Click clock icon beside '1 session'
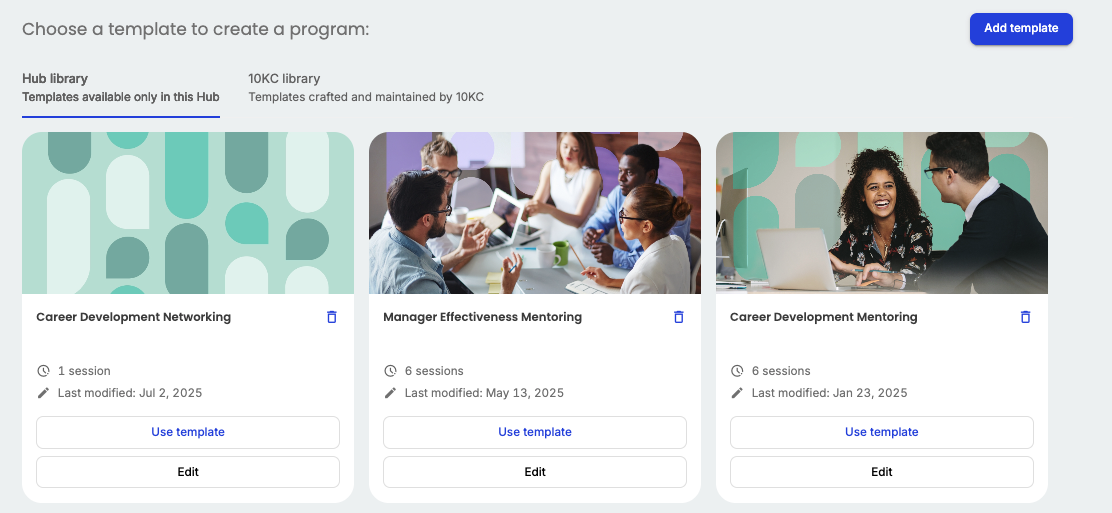Image resolution: width=1112 pixels, height=513 pixels. 43,371
